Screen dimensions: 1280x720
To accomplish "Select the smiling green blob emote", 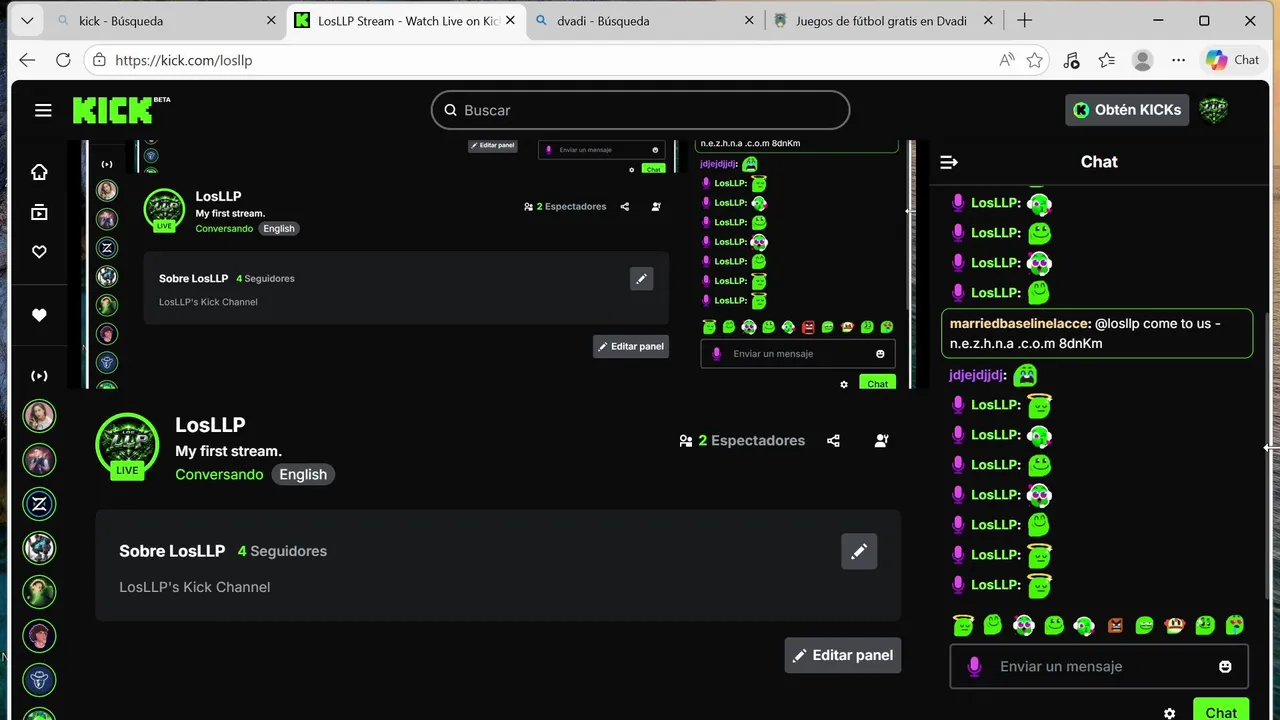I will pos(1054,625).
